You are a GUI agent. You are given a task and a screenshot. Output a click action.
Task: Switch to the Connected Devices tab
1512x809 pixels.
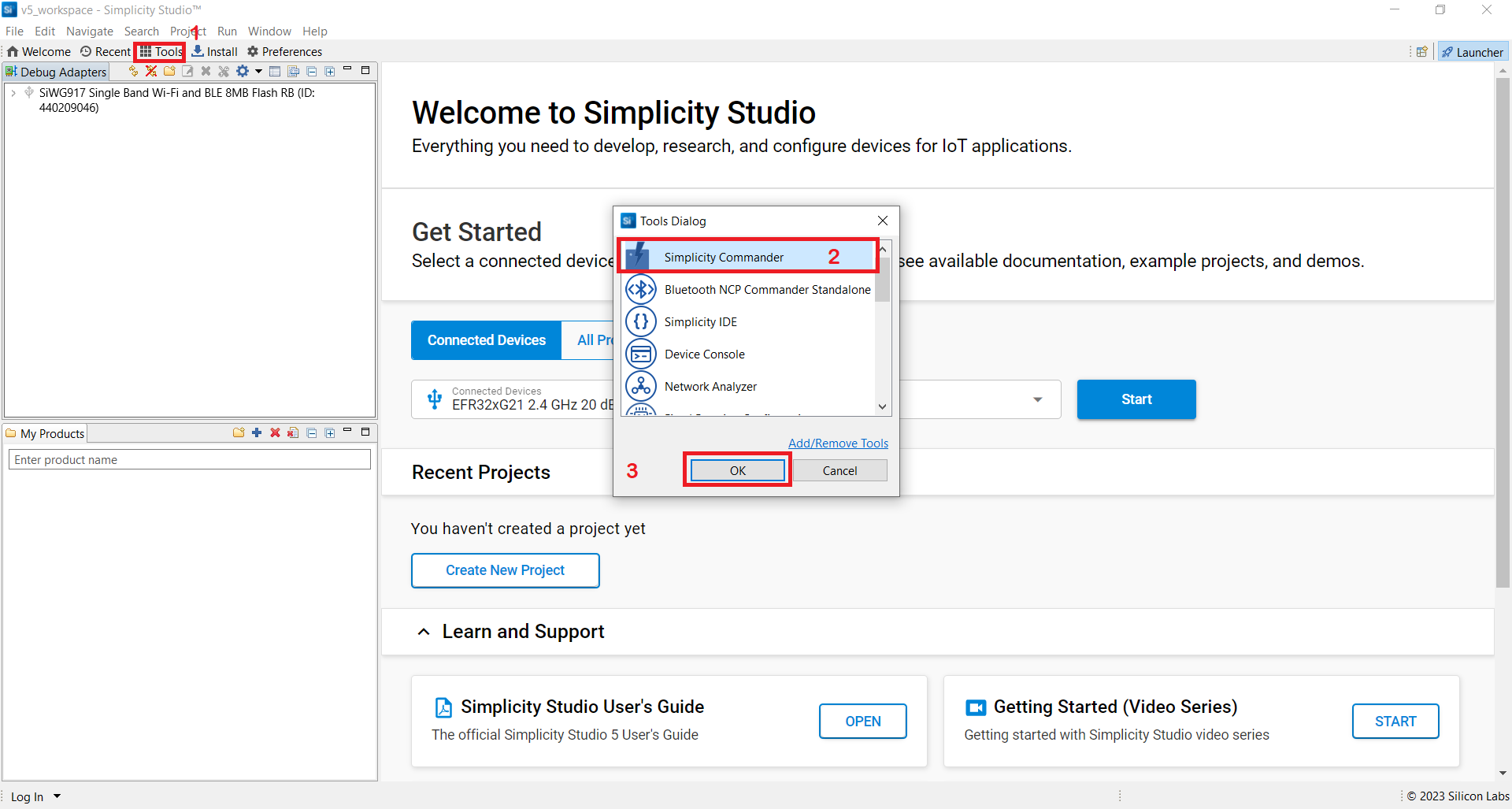486,340
